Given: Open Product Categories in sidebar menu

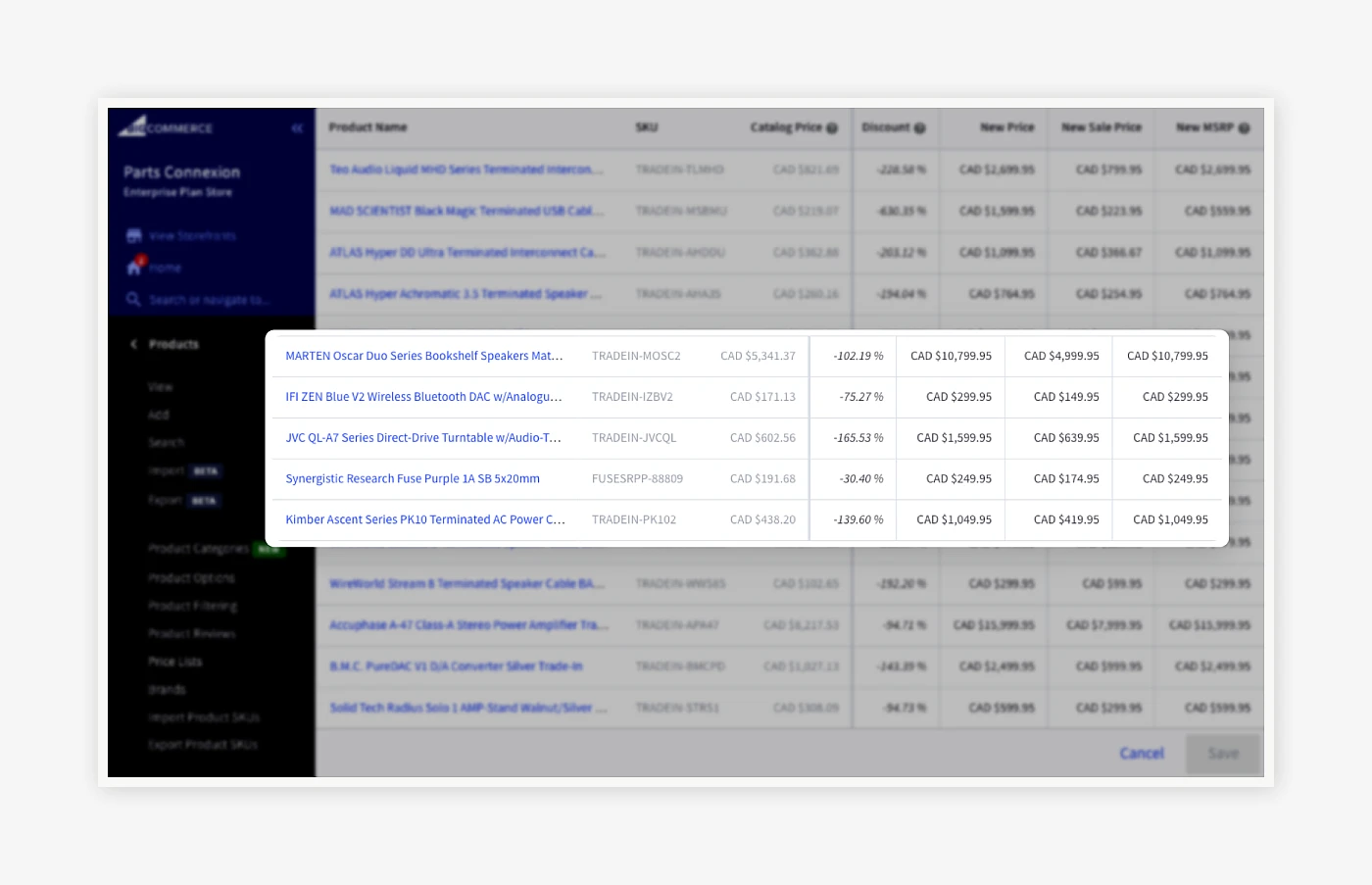Looking at the screenshot, I should 198,549.
